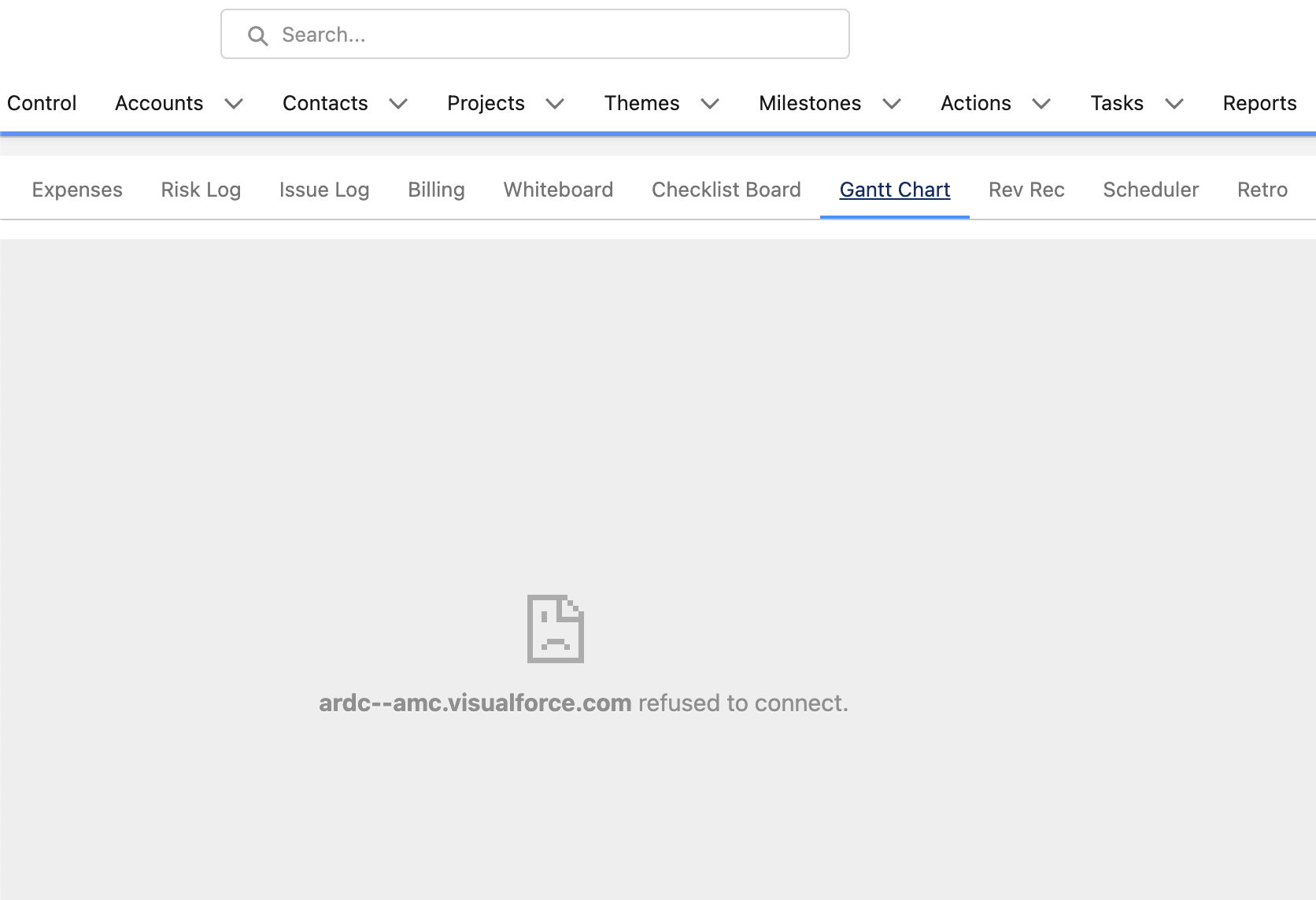
Task: Expand the Tasks dropdown chevron
Action: tap(1174, 104)
